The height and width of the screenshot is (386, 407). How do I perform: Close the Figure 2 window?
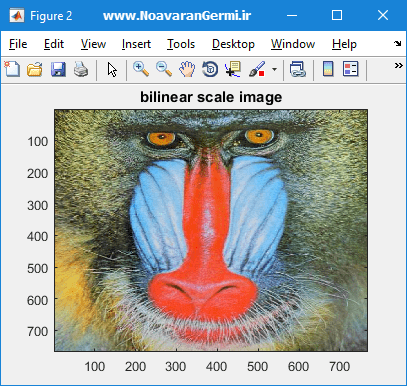coord(383,15)
